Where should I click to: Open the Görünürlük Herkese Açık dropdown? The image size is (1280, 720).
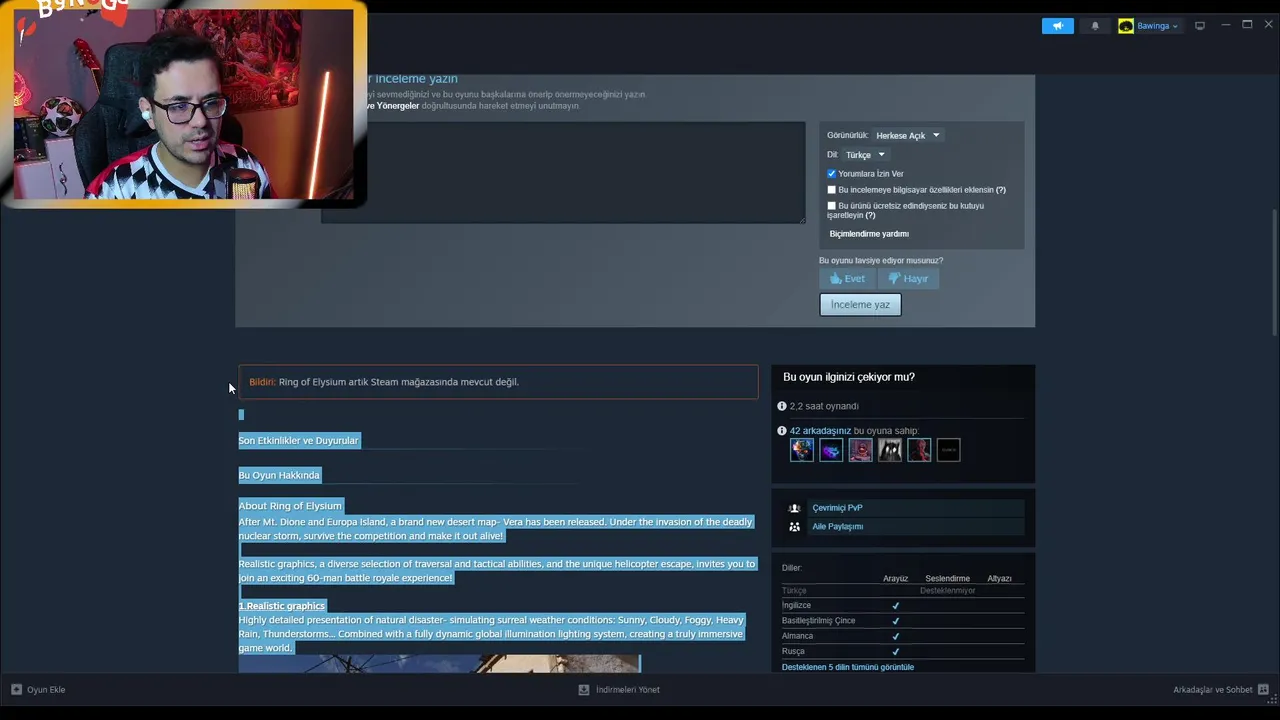coord(908,136)
